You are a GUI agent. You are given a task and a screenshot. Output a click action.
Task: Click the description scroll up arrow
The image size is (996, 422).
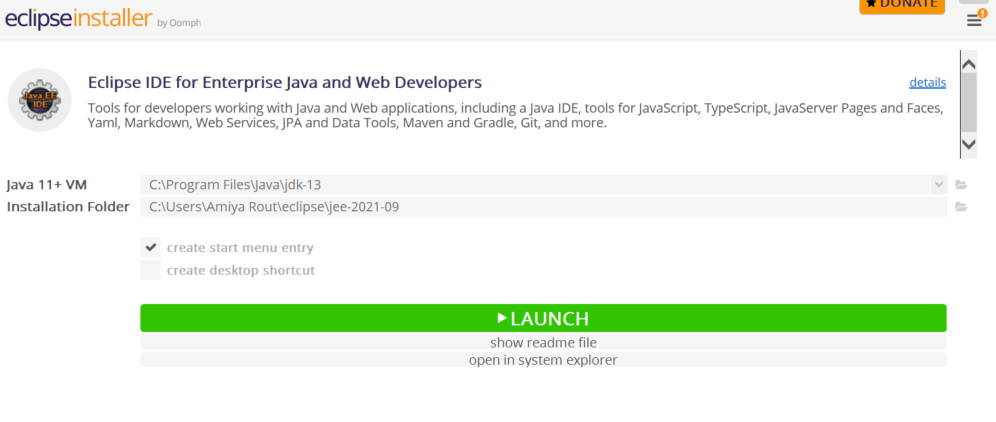coord(968,64)
